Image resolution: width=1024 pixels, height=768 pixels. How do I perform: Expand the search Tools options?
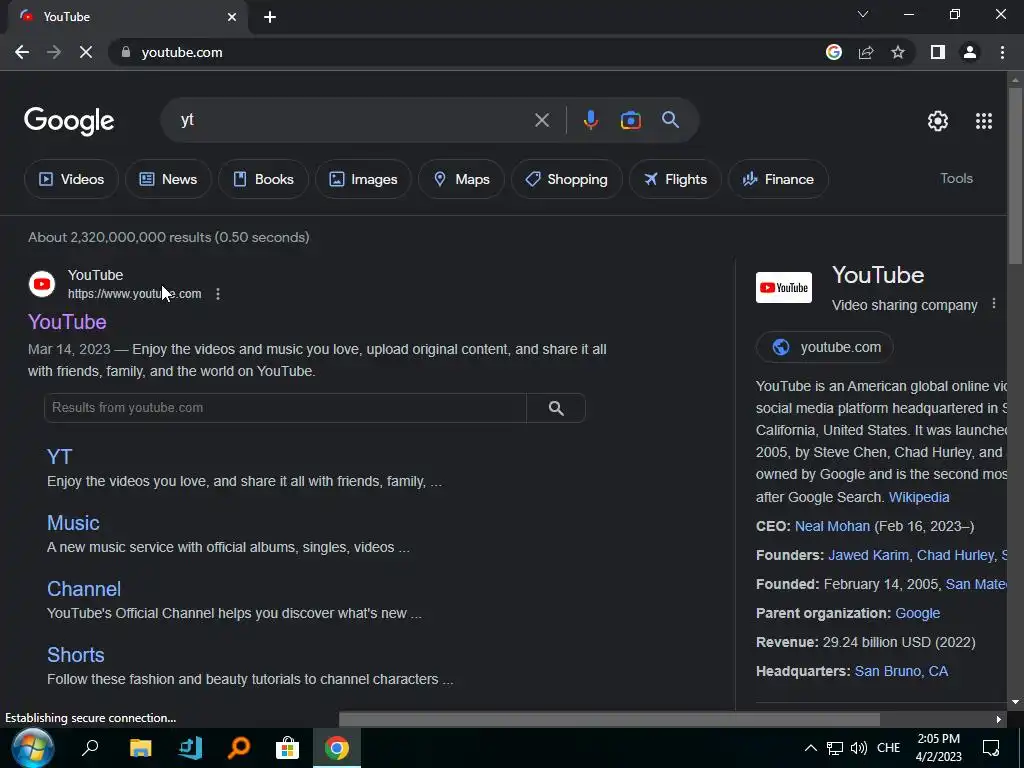(x=956, y=178)
